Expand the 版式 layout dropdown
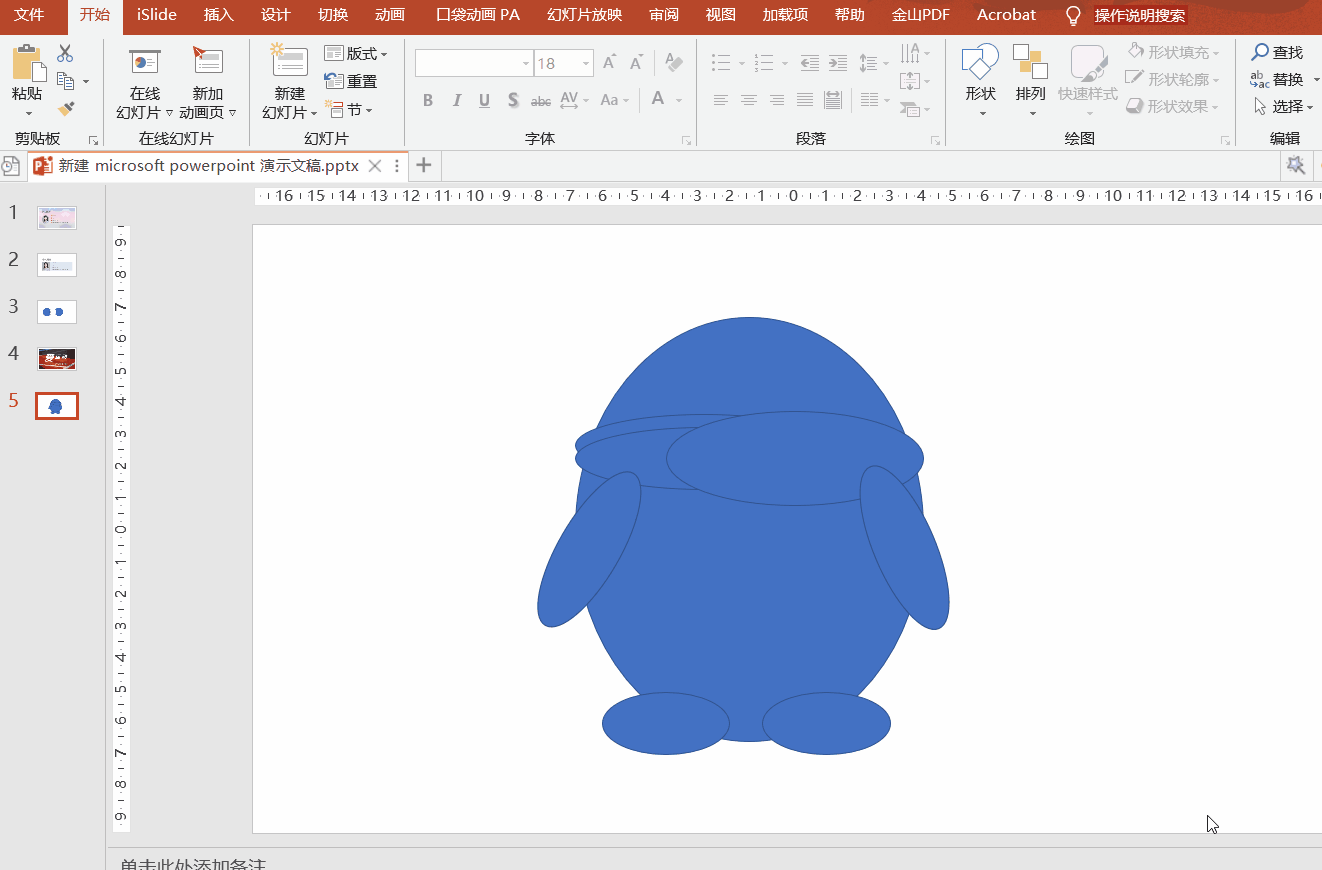 [356, 53]
